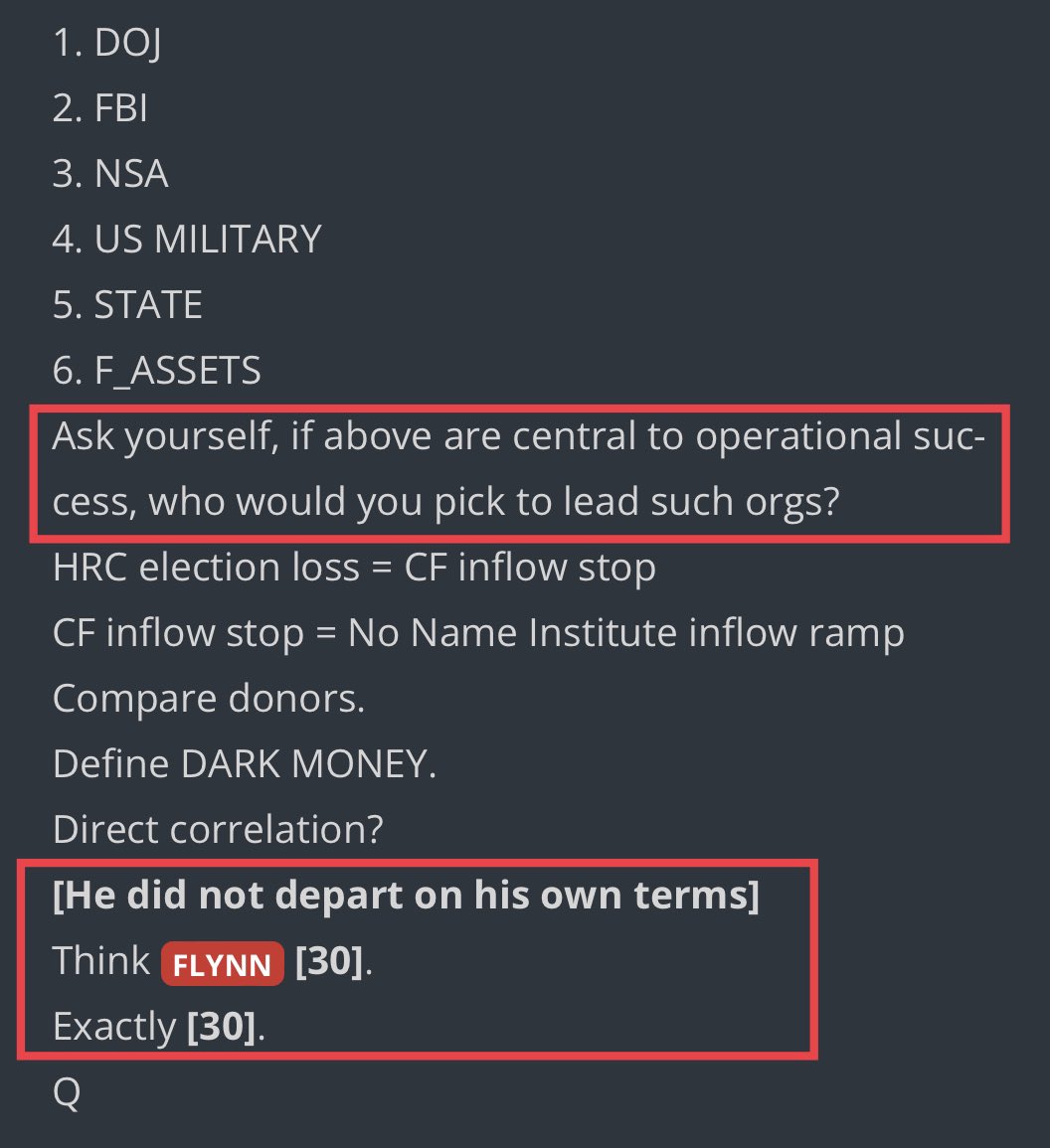This screenshot has width=1050, height=1148.
Task: Click the [30] after "Exactly"
Action: 222,1027
